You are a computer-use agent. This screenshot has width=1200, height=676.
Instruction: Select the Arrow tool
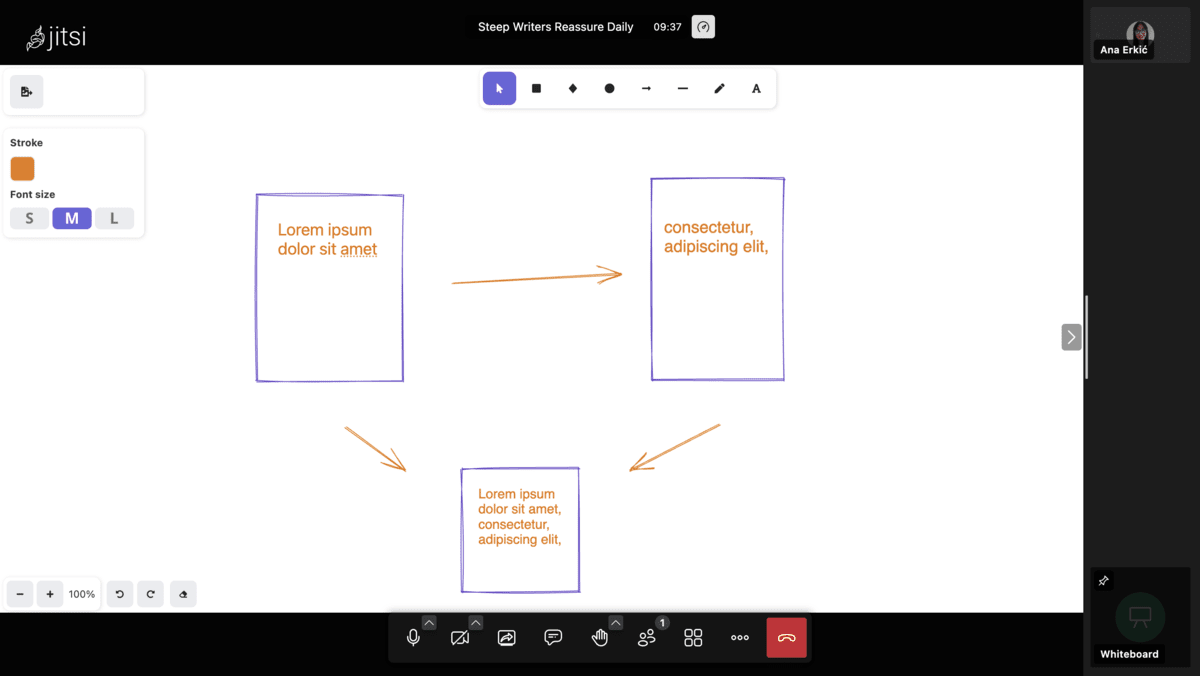[645, 88]
